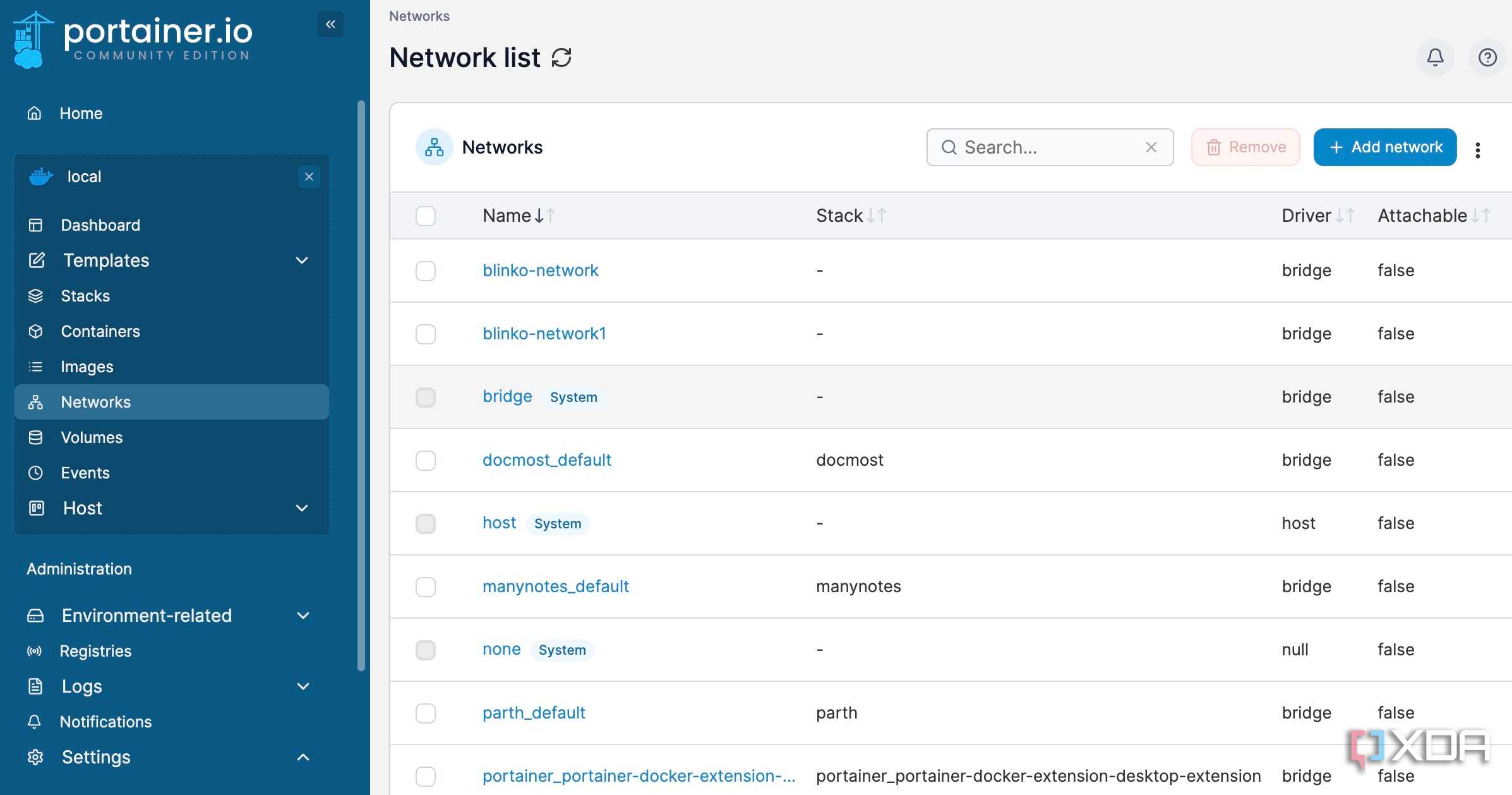Click the Images list icon
This screenshot has height=795, width=1512.
[x=36, y=367]
